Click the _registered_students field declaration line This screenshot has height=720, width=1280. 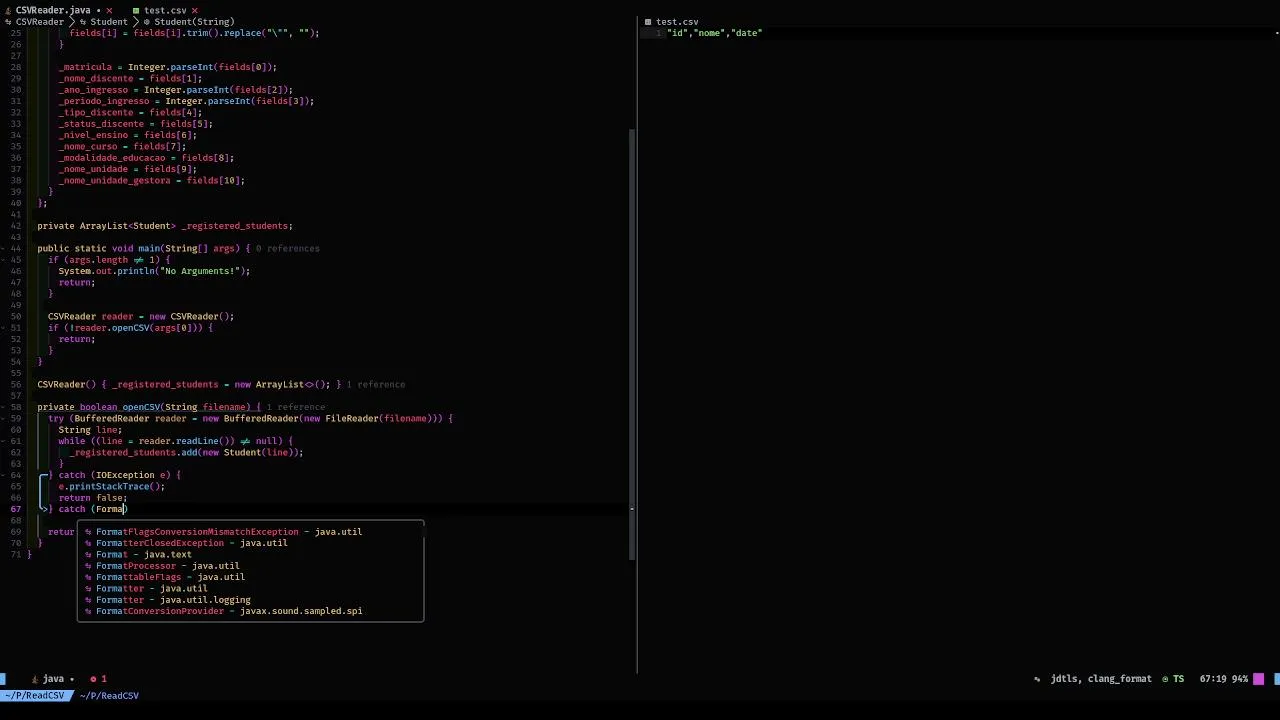coord(165,226)
